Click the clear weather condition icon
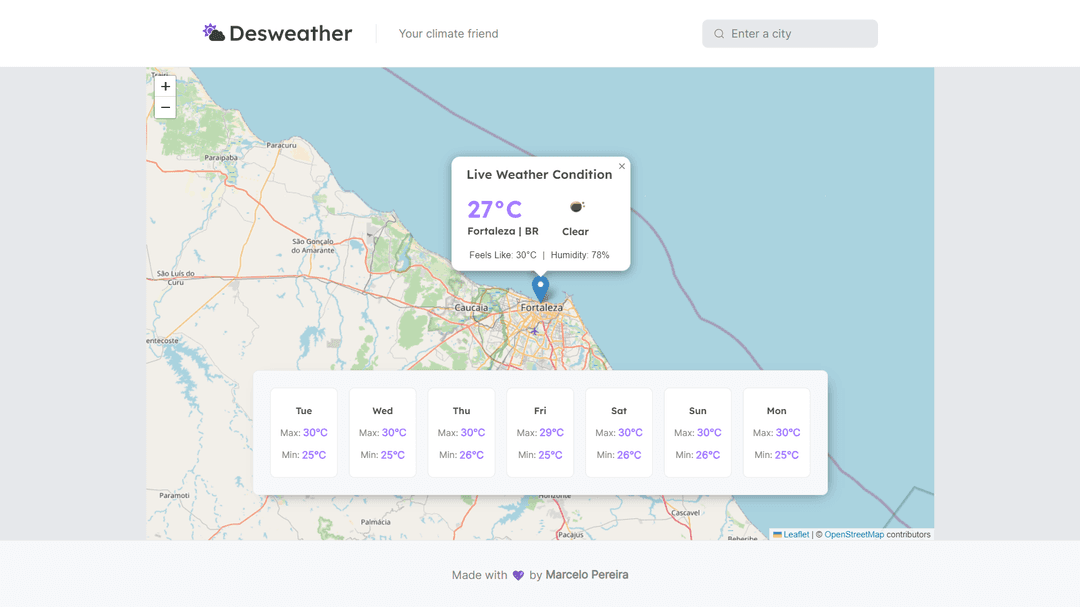The width and height of the screenshot is (1080, 607). coord(576,207)
